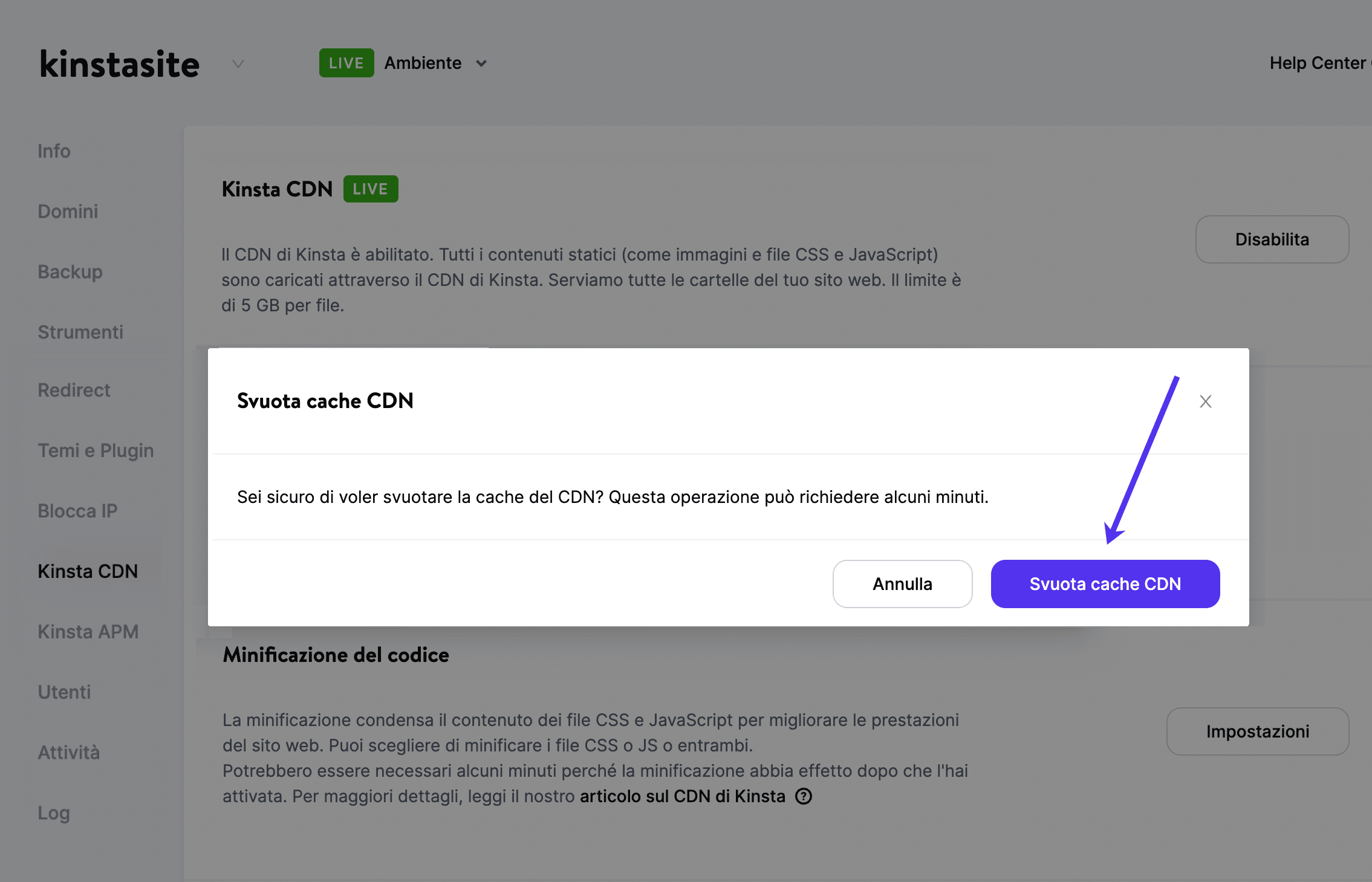Screen dimensions: 1372x882
Task: Open the articolo sul CDN di Kinsta link
Action: (x=680, y=796)
